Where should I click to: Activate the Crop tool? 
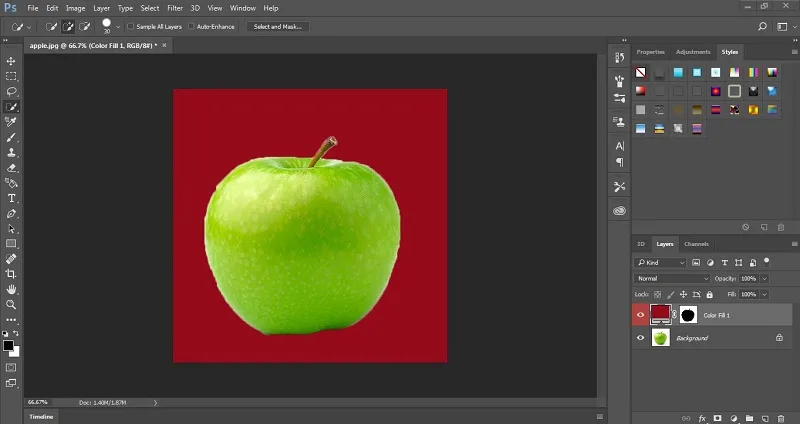pos(11,274)
